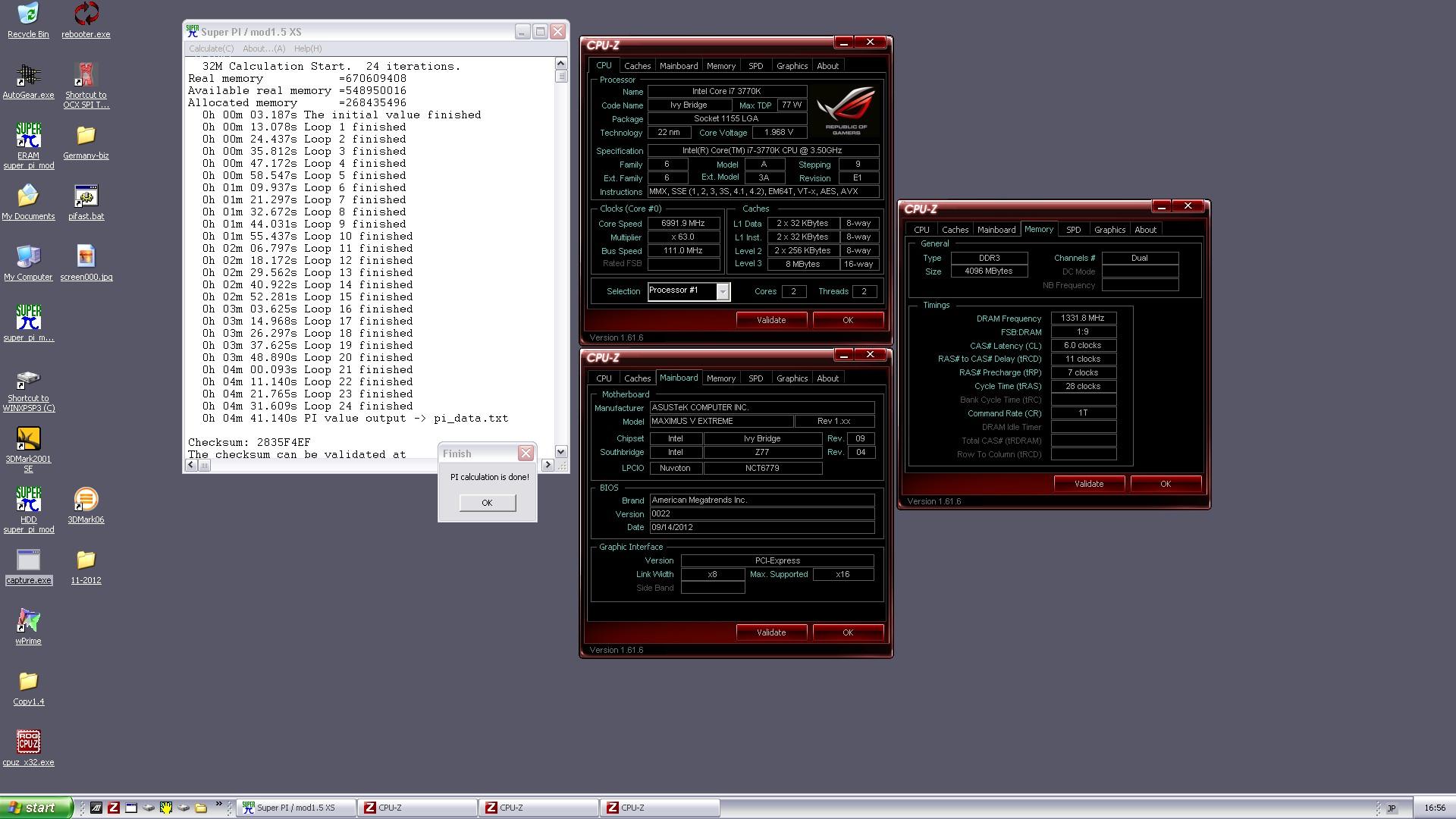Screen dimensions: 1456x819
Task: Click the Super PI vertical scrollbar up arrow
Action: click(x=561, y=64)
